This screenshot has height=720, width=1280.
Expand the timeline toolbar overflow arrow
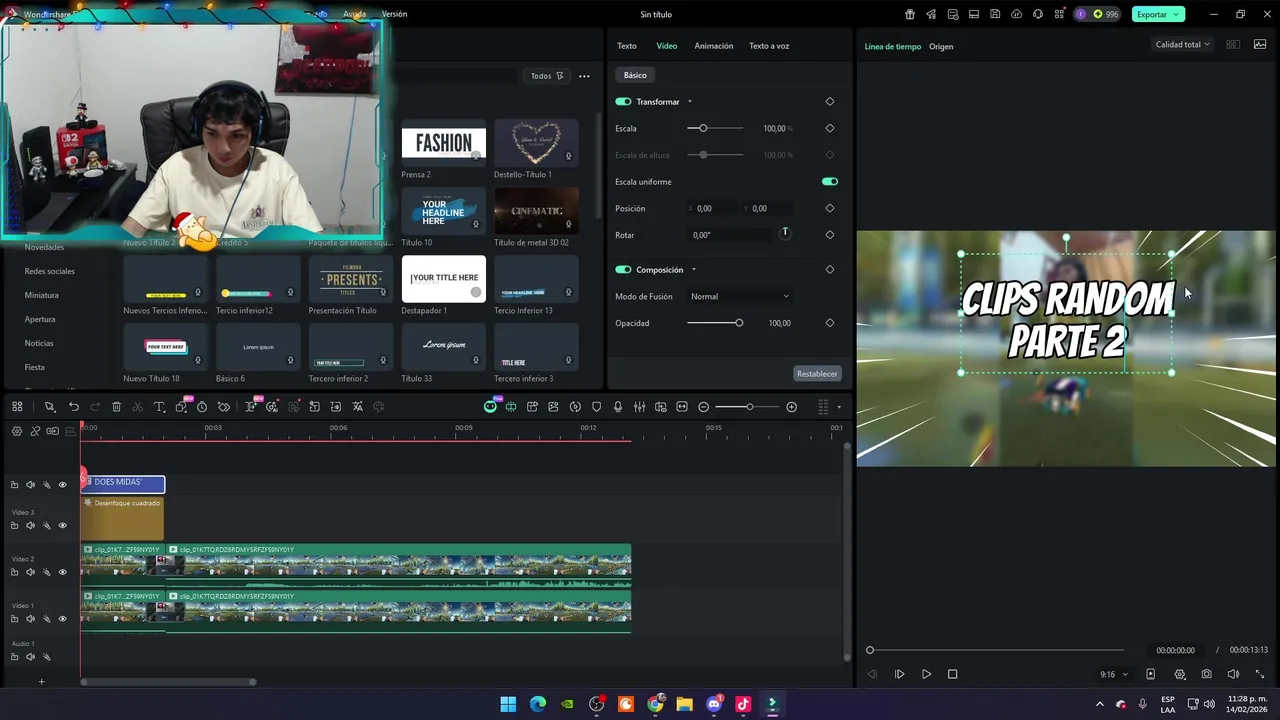[839, 407]
